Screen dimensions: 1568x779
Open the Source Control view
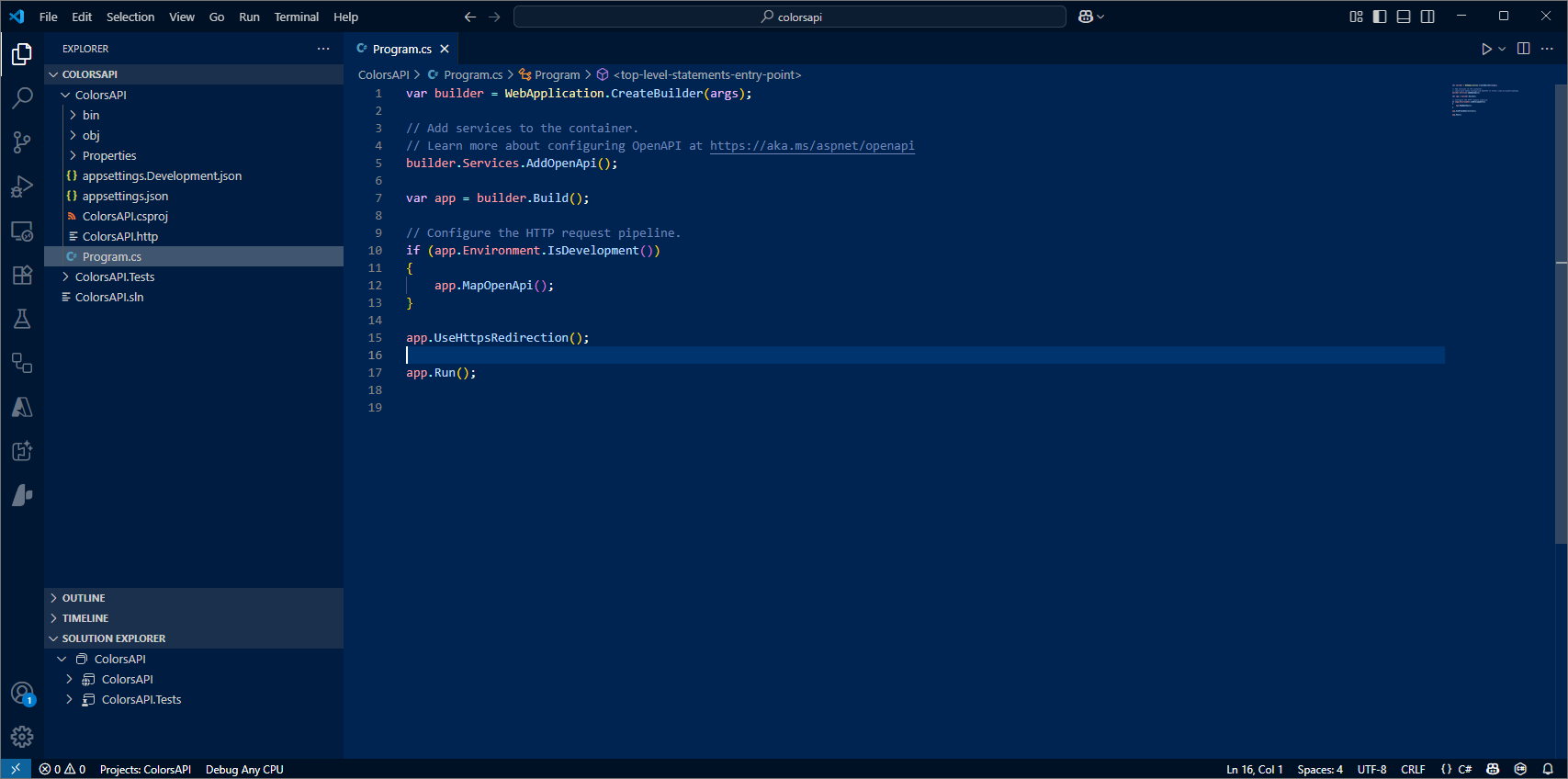point(22,141)
